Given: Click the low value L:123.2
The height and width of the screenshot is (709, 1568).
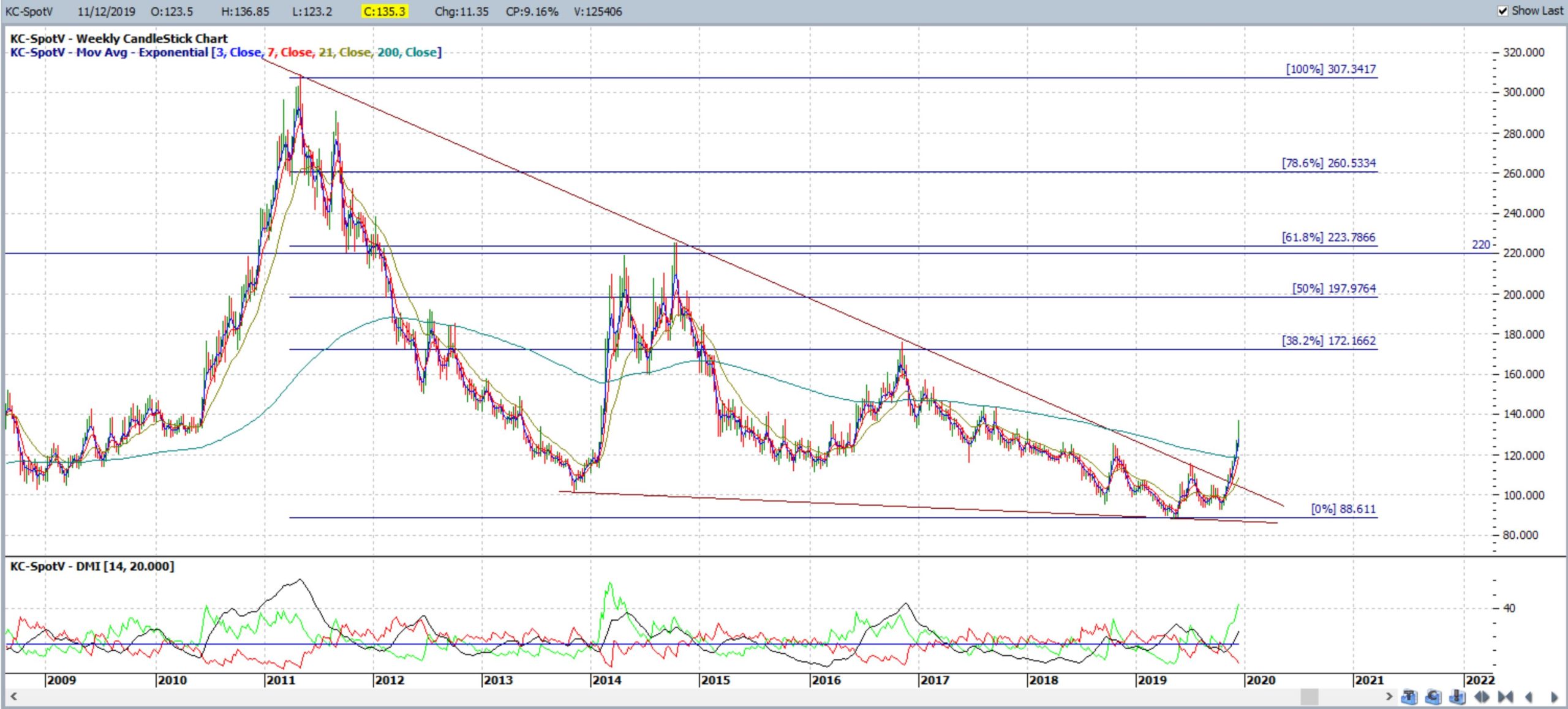Looking at the screenshot, I should pos(312,12).
